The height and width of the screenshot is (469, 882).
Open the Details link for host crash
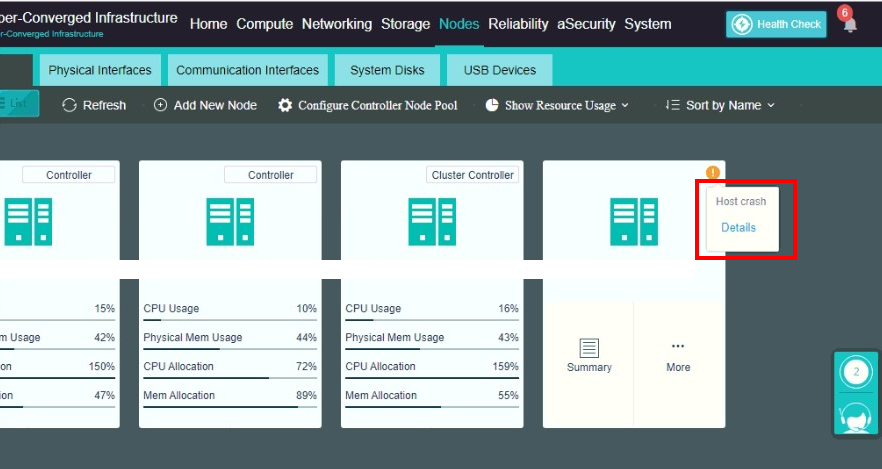(x=738, y=227)
